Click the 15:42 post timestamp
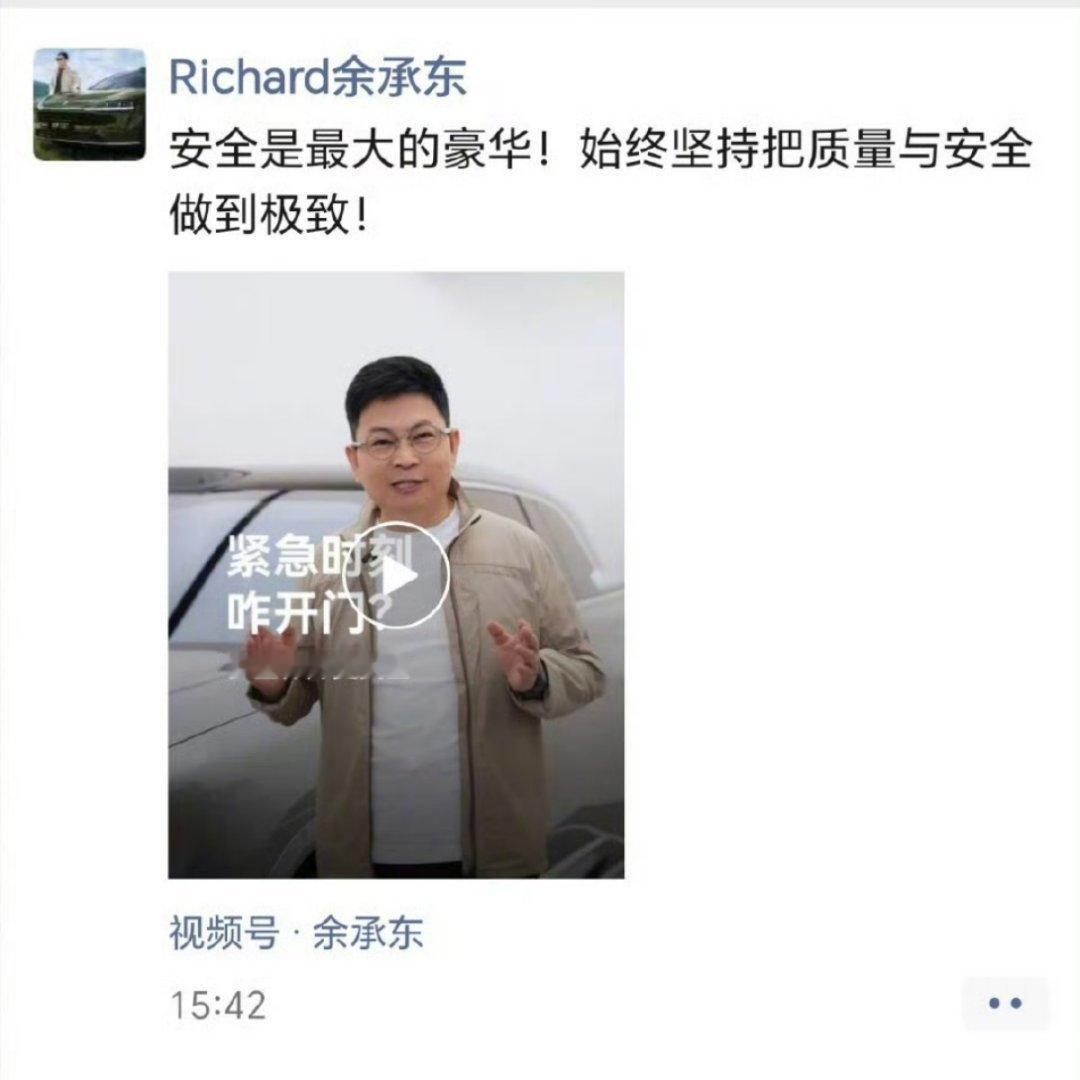Image resolution: width=1080 pixels, height=1080 pixels. click(218, 1005)
